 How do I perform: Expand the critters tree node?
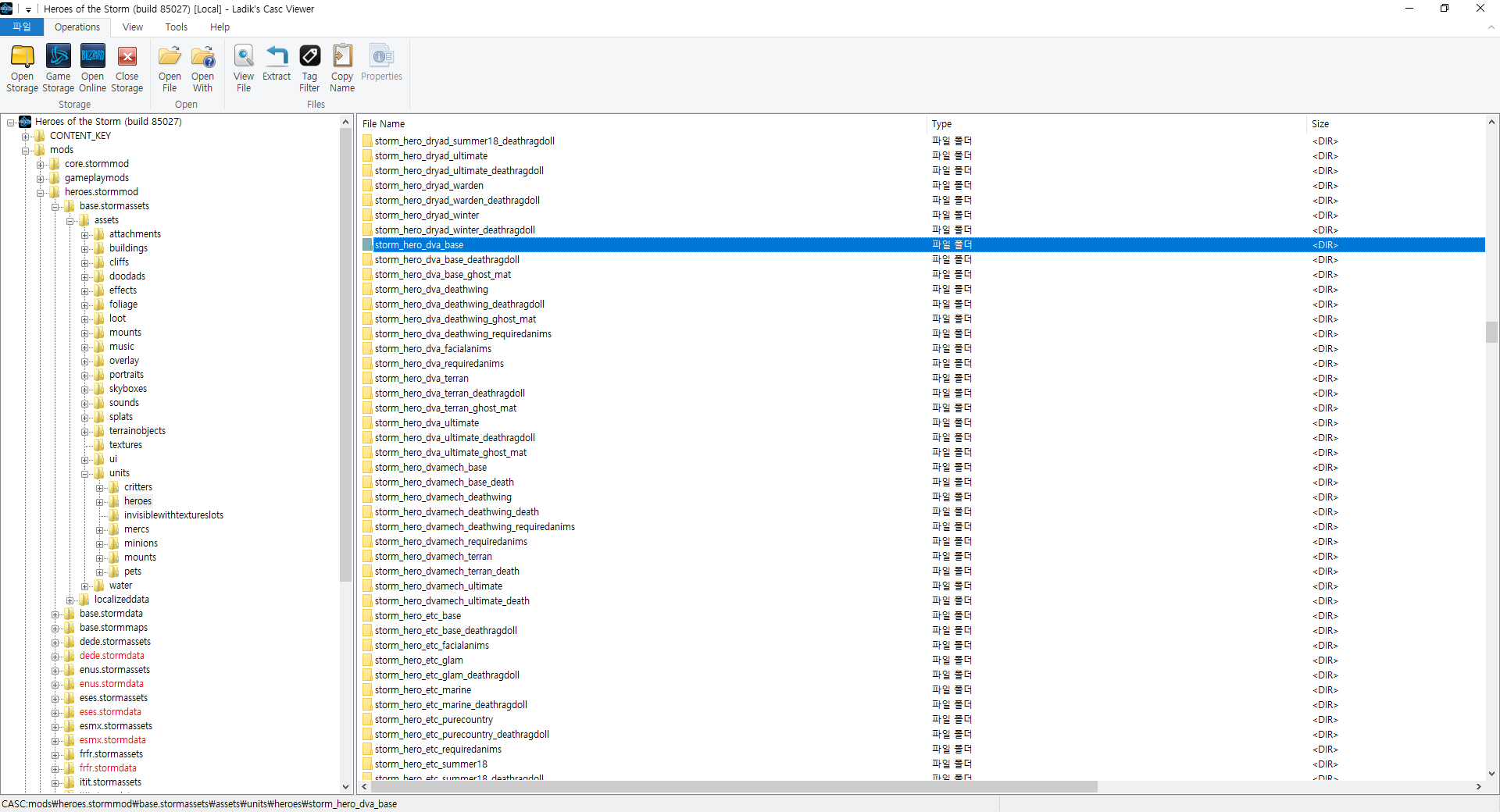pos(99,488)
